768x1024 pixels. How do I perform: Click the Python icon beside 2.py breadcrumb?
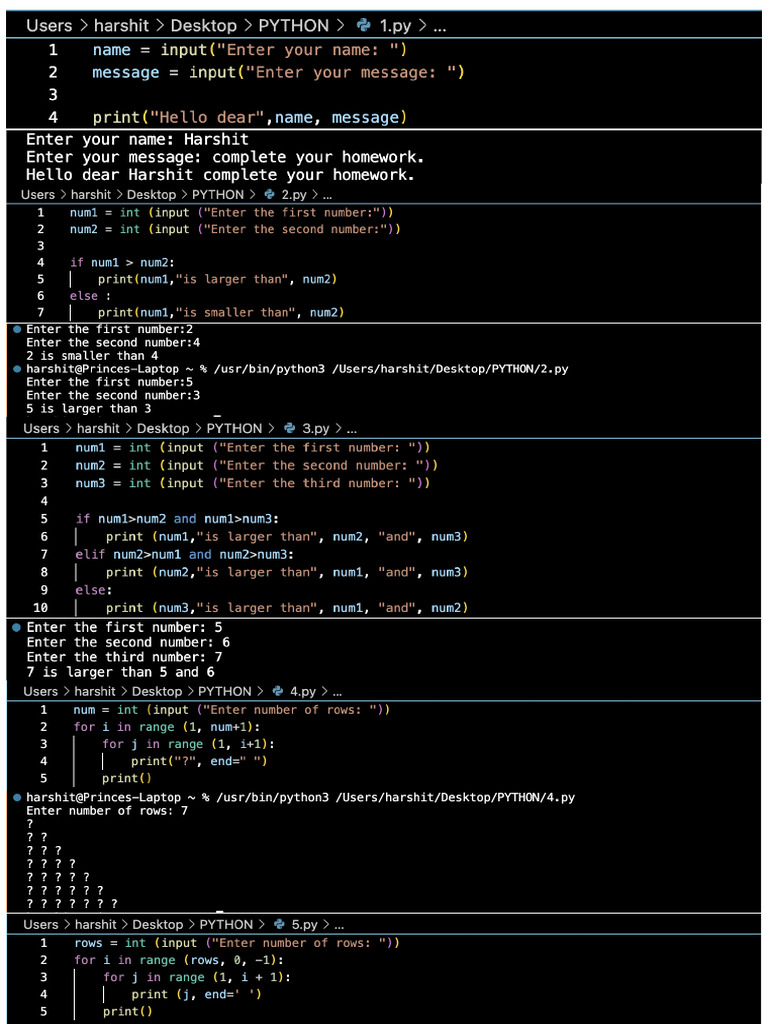268,195
